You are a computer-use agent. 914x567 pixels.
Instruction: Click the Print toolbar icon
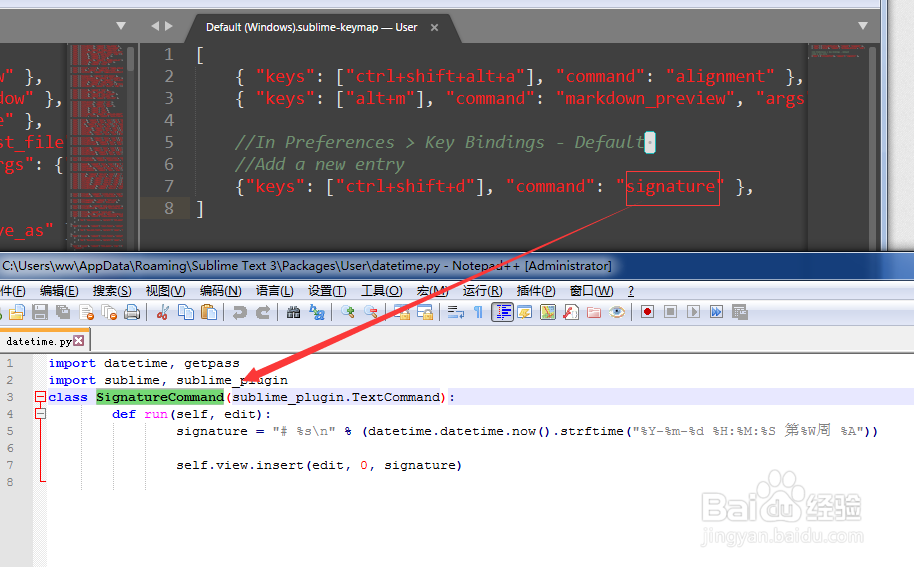point(132,312)
